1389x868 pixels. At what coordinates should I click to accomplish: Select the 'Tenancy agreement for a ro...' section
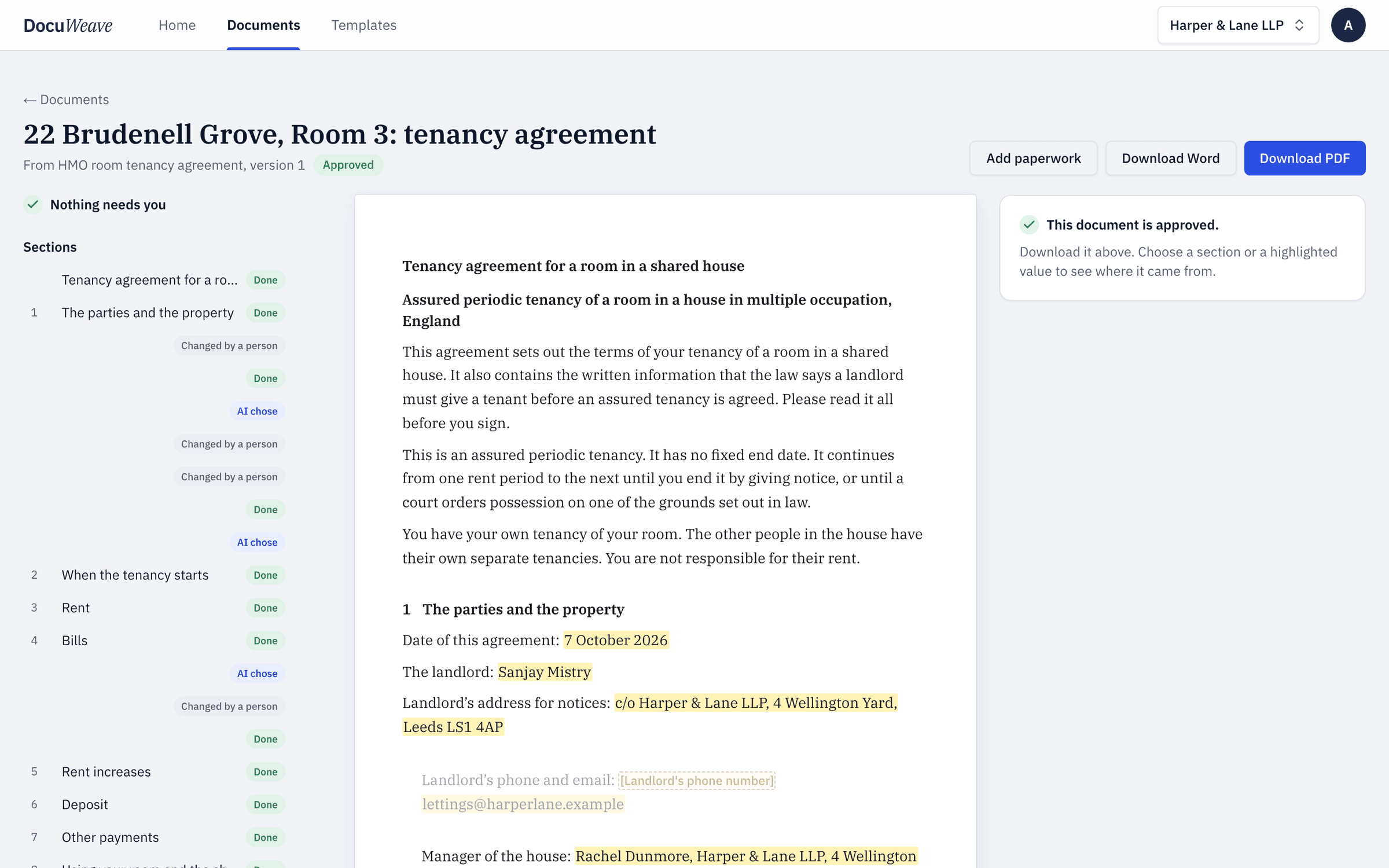pos(155,280)
